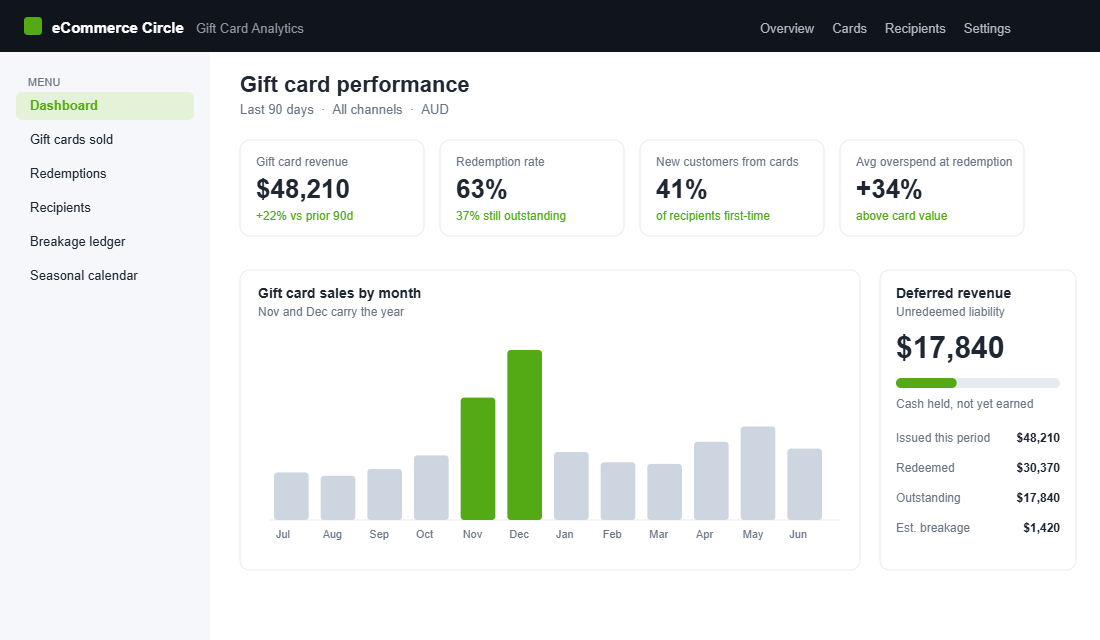Click the Est. breakage value $1,420
Screen dimensions: 1100x640
(x=1041, y=528)
